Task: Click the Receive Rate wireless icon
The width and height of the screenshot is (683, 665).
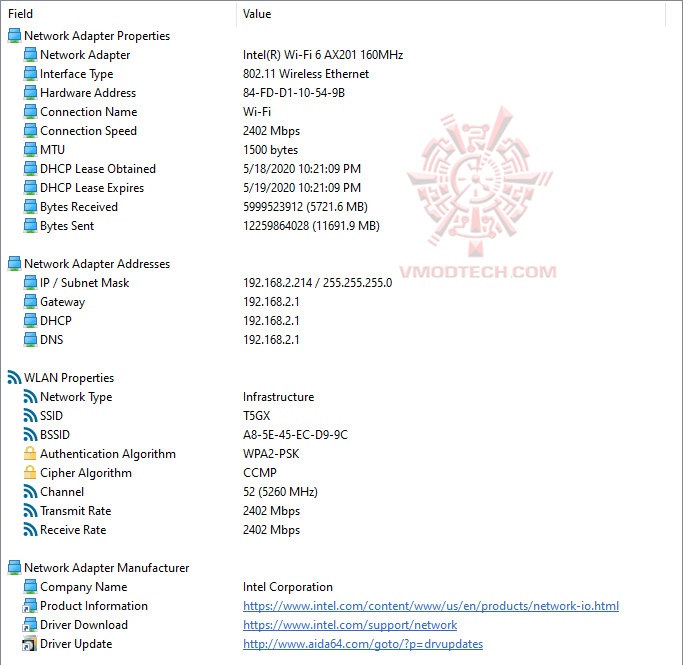Action: 30,530
